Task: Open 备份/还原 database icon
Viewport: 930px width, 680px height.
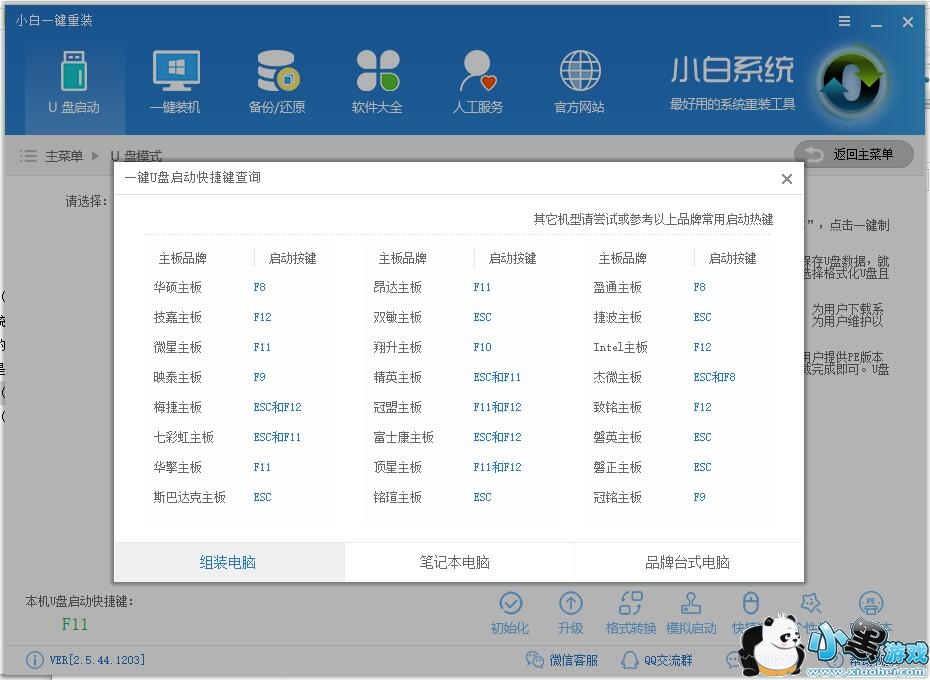Action: click(278, 71)
